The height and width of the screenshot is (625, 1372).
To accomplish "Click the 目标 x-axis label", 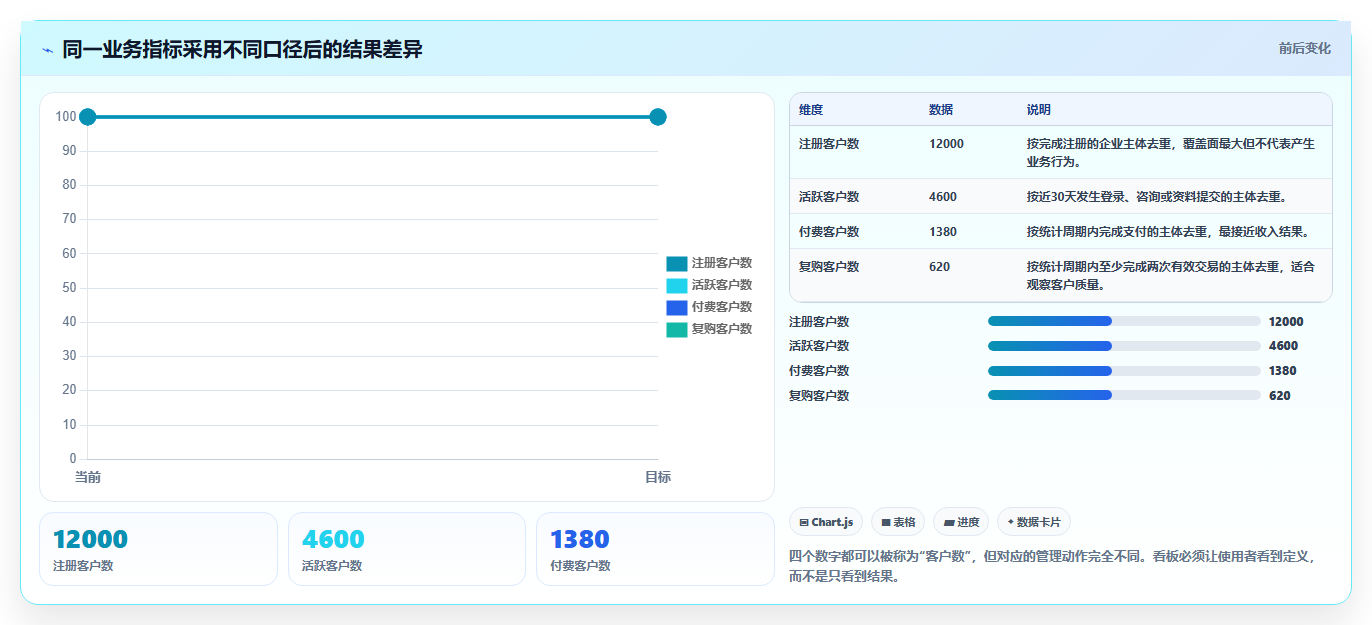I will [658, 477].
